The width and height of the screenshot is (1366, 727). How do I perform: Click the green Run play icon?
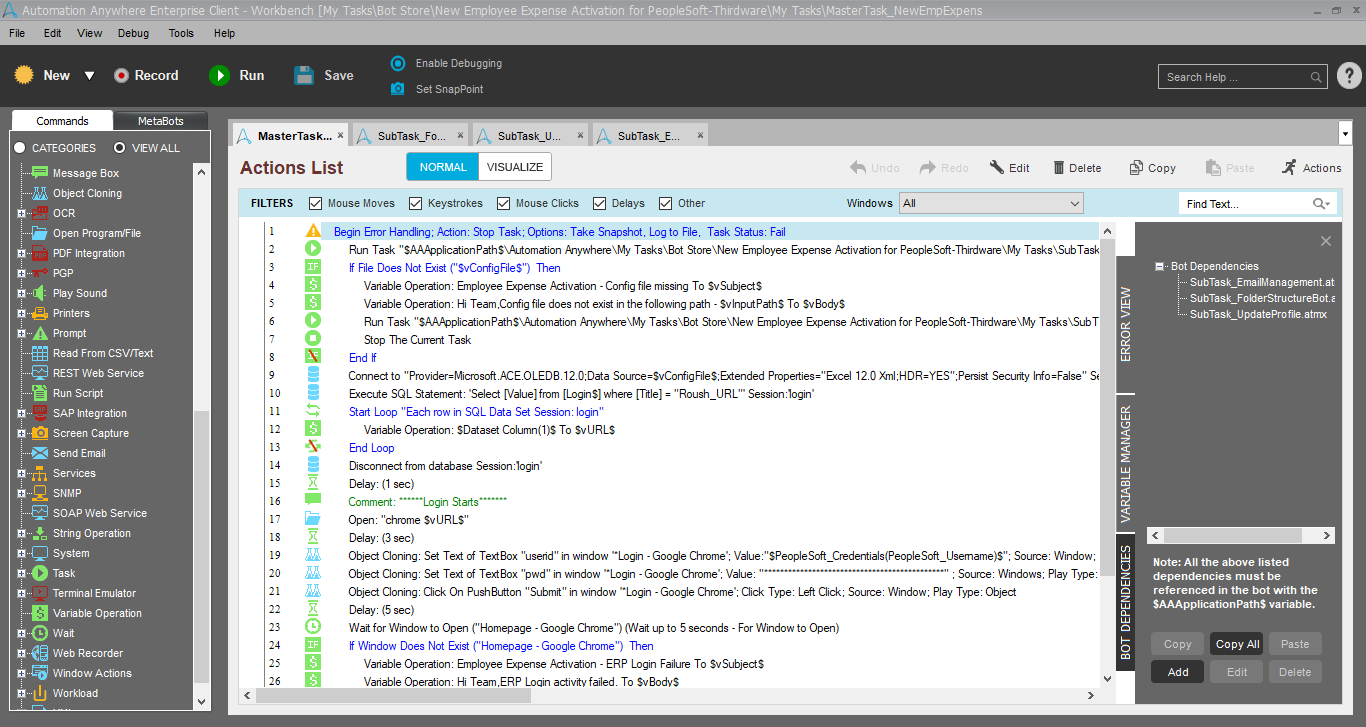pos(219,75)
